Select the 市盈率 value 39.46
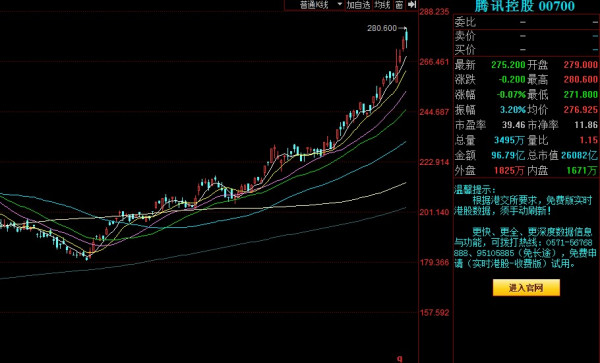The height and width of the screenshot is (363, 600). click(513, 125)
